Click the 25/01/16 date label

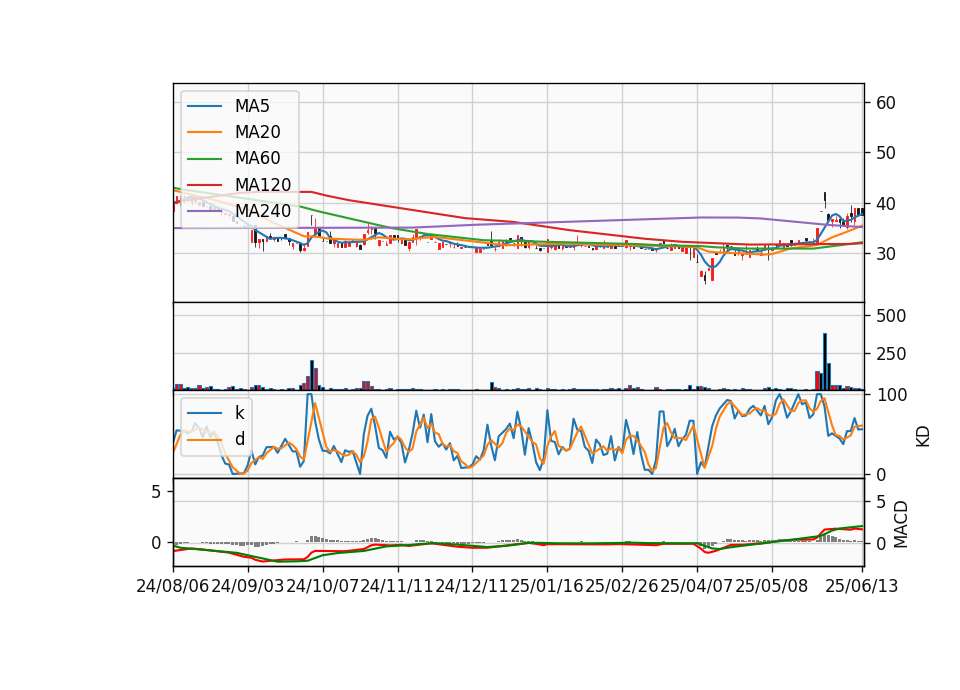click(x=547, y=586)
